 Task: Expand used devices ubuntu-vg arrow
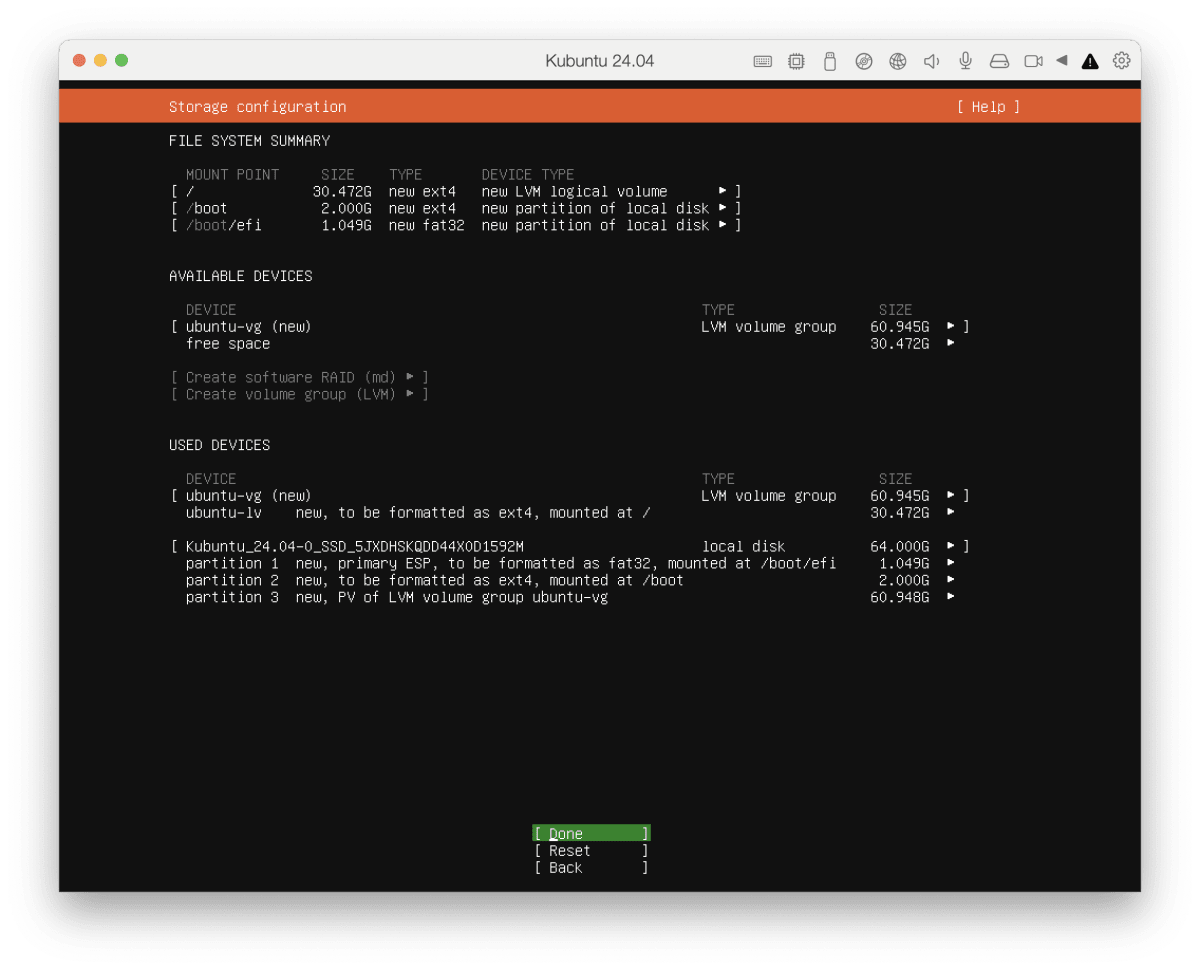[x=950, y=495]
